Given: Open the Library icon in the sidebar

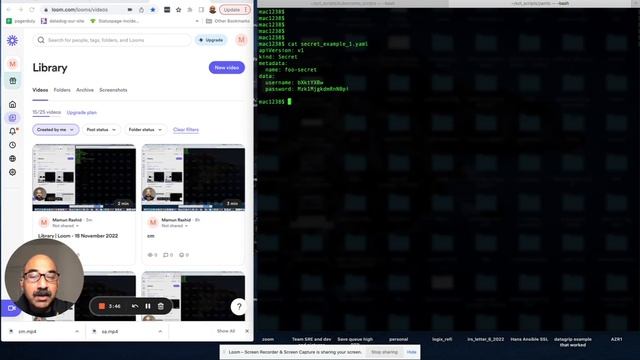Looking at the screenshot, I should click(x=13, y=118).
